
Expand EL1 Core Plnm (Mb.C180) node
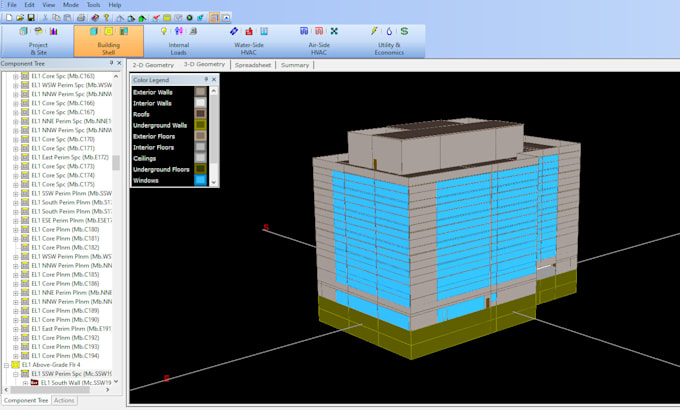(16, 230)
